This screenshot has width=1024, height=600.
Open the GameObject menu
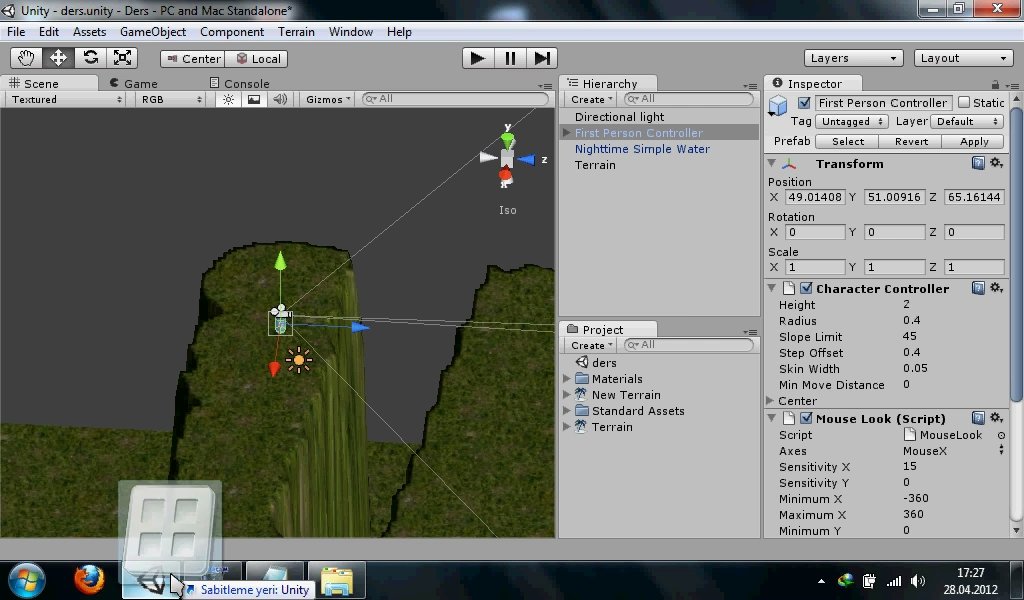point(153,32)
